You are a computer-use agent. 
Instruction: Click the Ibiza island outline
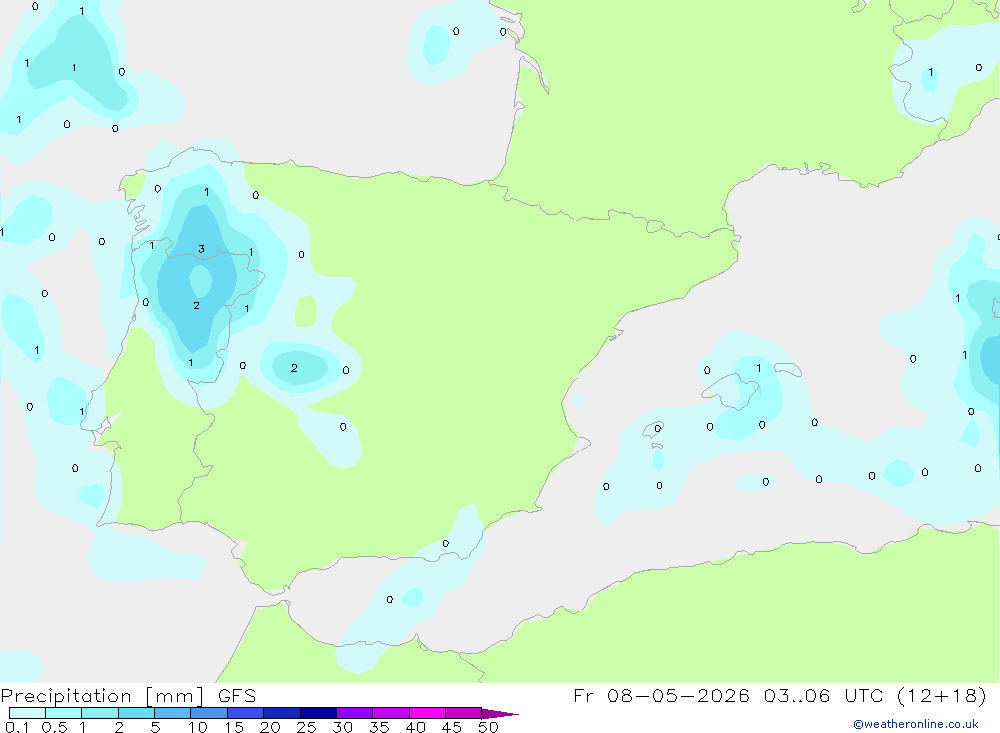click(654, 429)
